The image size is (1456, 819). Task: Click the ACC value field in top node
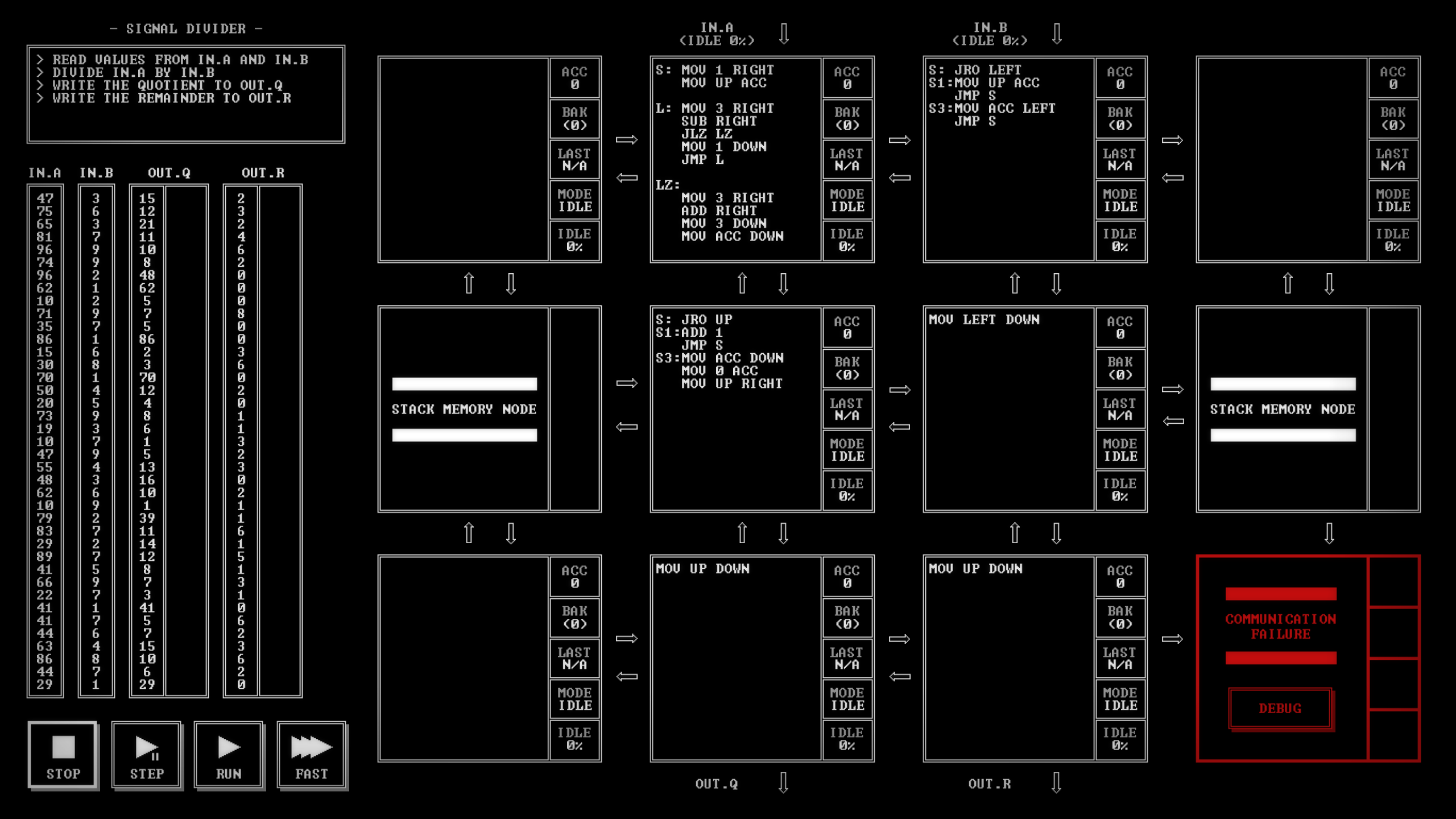pyautogui.click(x=575, y=84)
